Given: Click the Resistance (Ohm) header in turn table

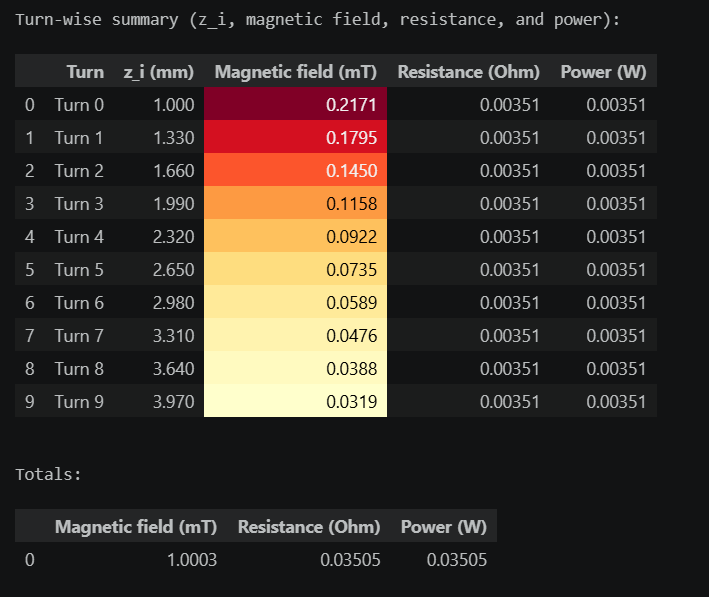Looking at the screenshot, I should tap(468, 71).
